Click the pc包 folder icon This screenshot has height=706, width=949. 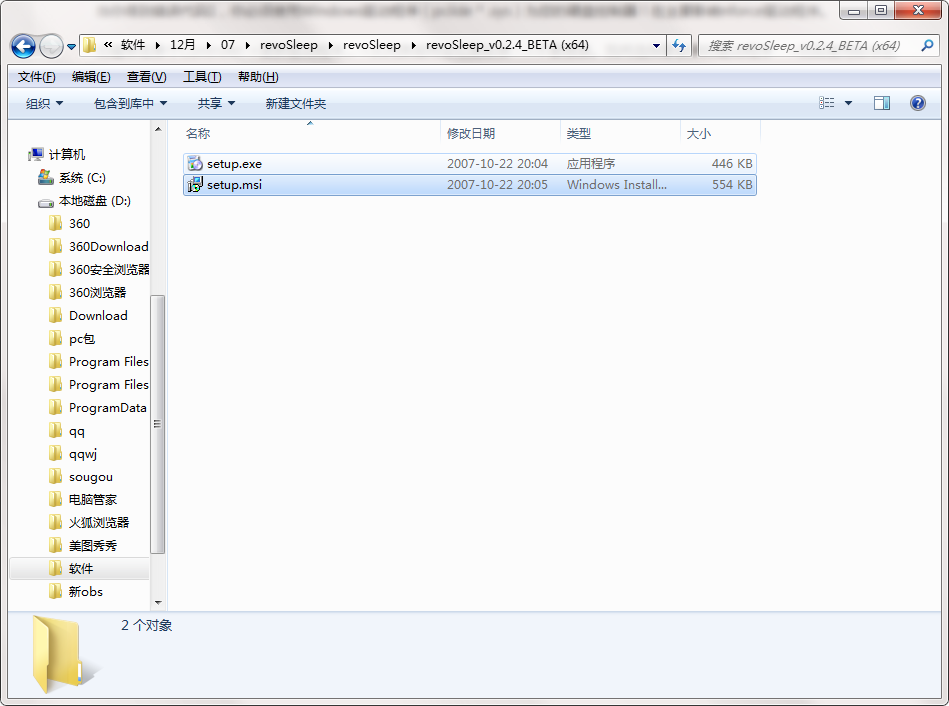pyautogui.click(x=55, y=338)
